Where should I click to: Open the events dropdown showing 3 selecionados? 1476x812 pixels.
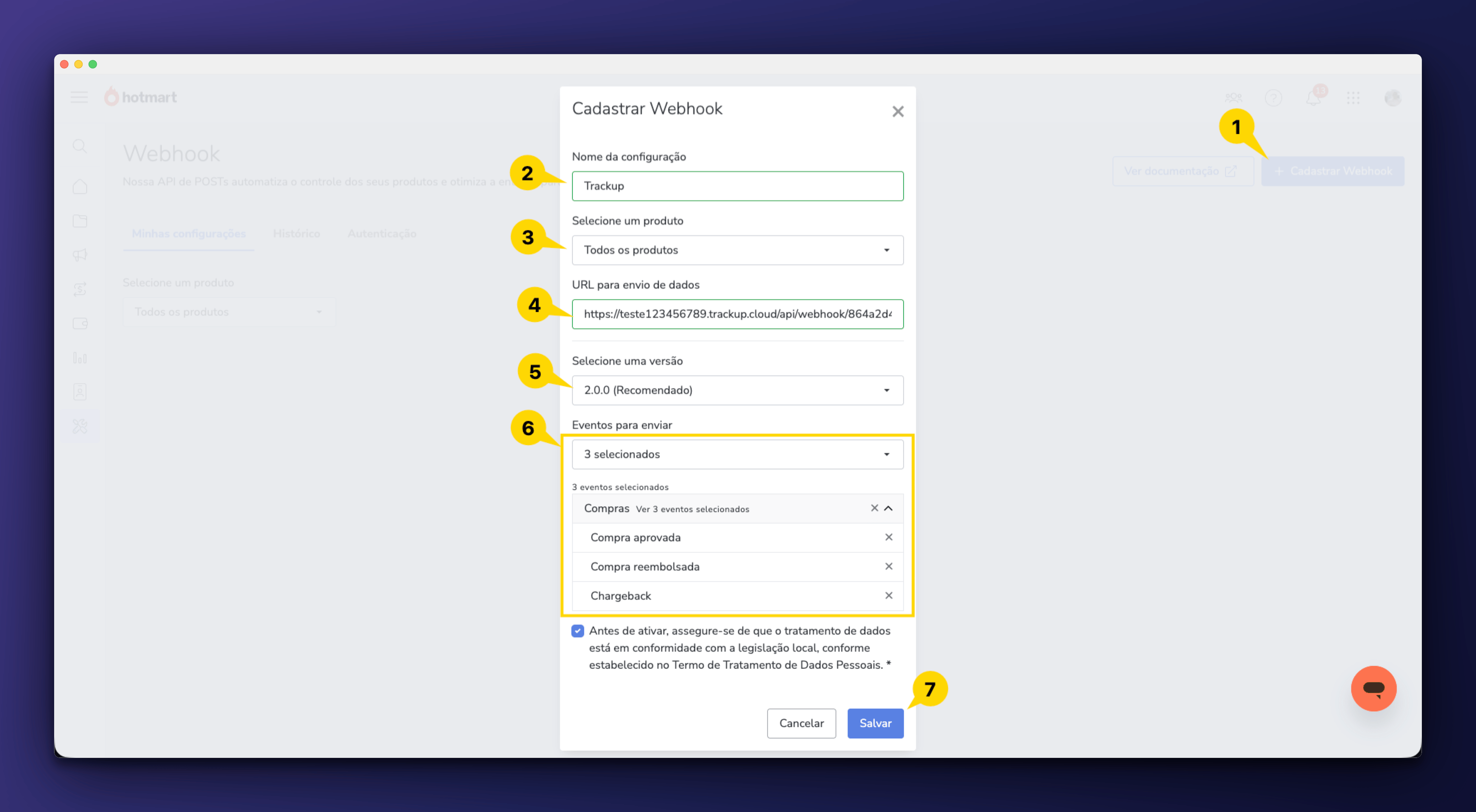pos(737,454)
